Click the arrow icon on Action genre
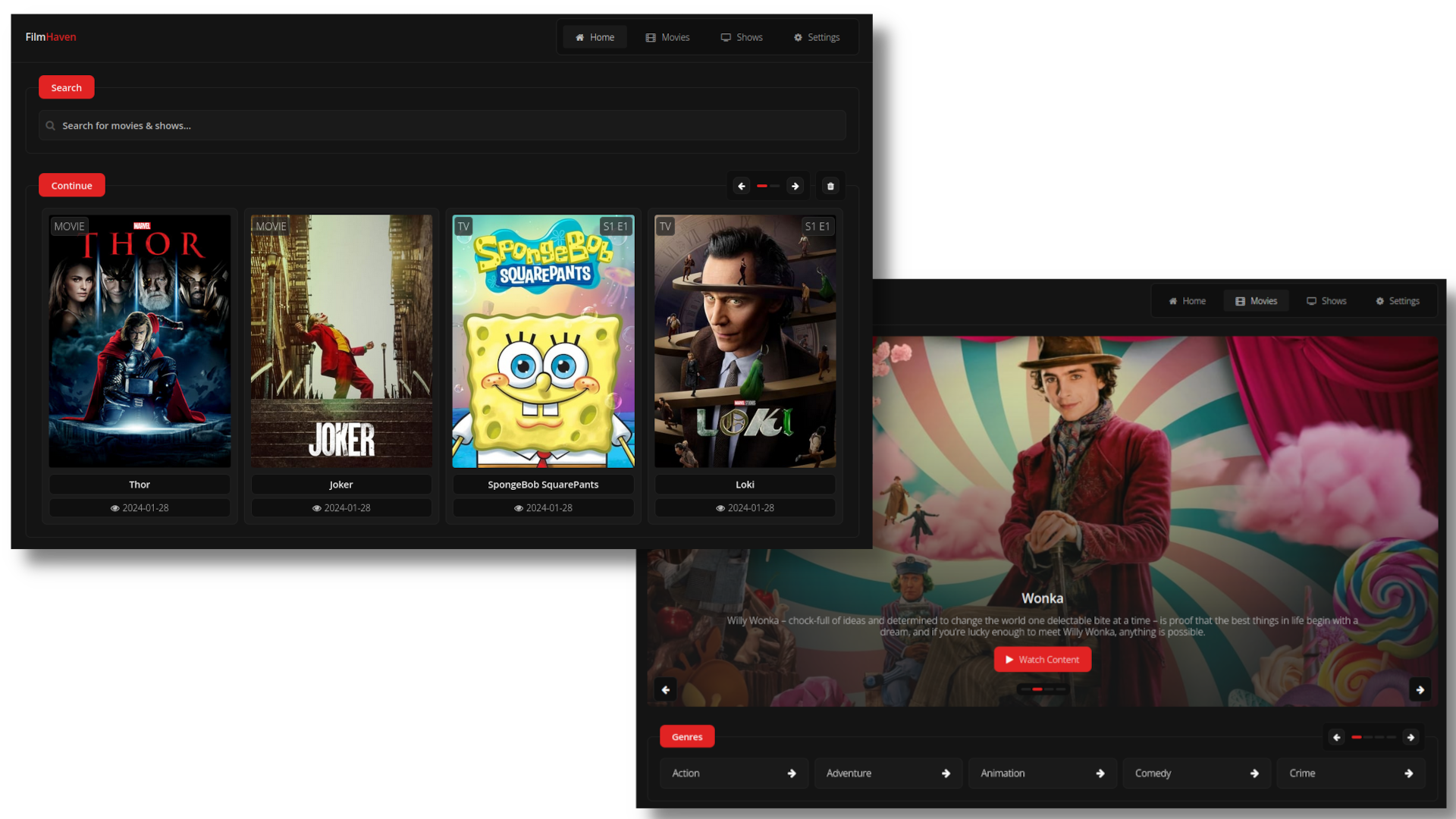Viewport: 1456px width, 819px height. tap(792, 773)
